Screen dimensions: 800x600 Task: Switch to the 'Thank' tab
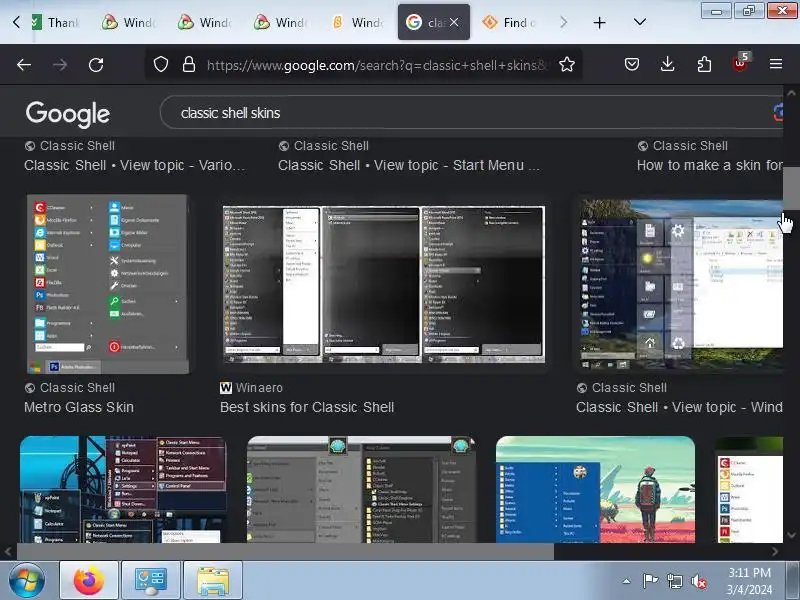[x=56, y=22]
